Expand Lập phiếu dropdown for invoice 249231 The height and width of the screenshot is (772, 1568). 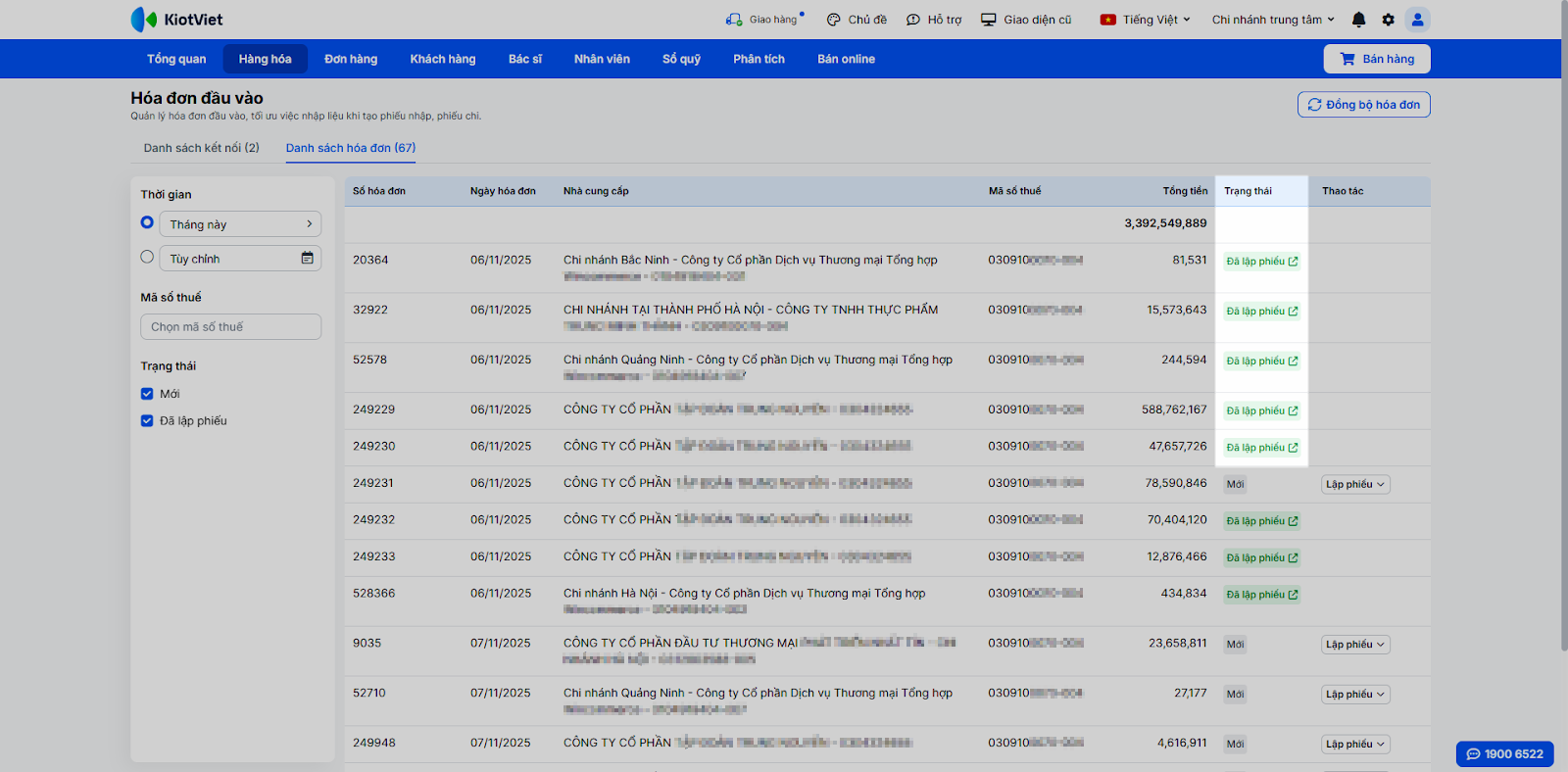click(x=1355, y=485)
